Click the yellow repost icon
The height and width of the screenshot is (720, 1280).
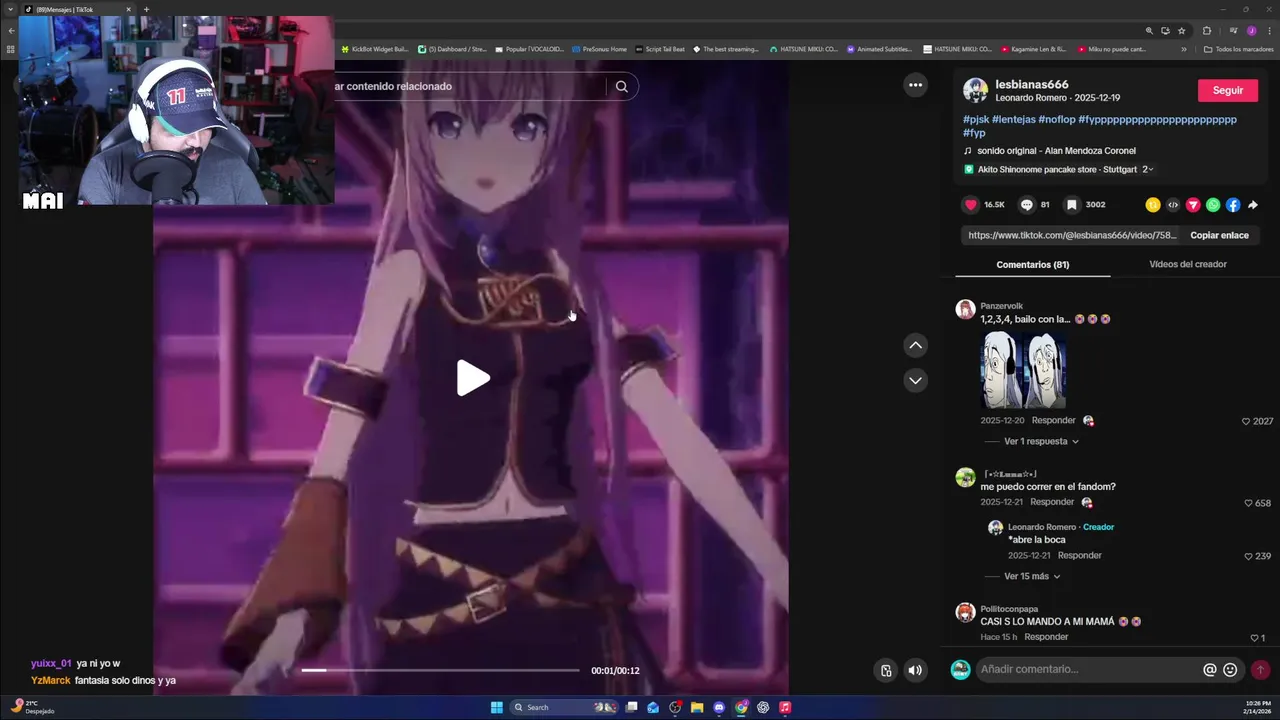click(x=1153, y=205)
